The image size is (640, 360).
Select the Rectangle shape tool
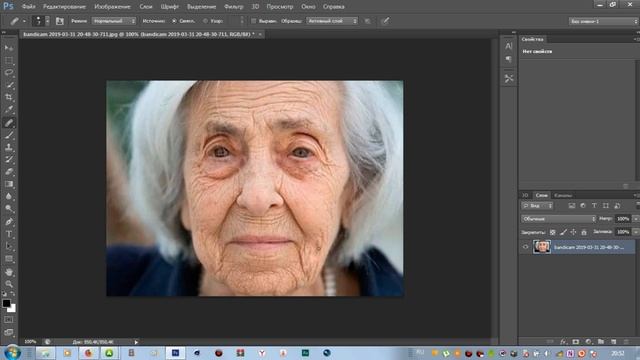[9, 259]
